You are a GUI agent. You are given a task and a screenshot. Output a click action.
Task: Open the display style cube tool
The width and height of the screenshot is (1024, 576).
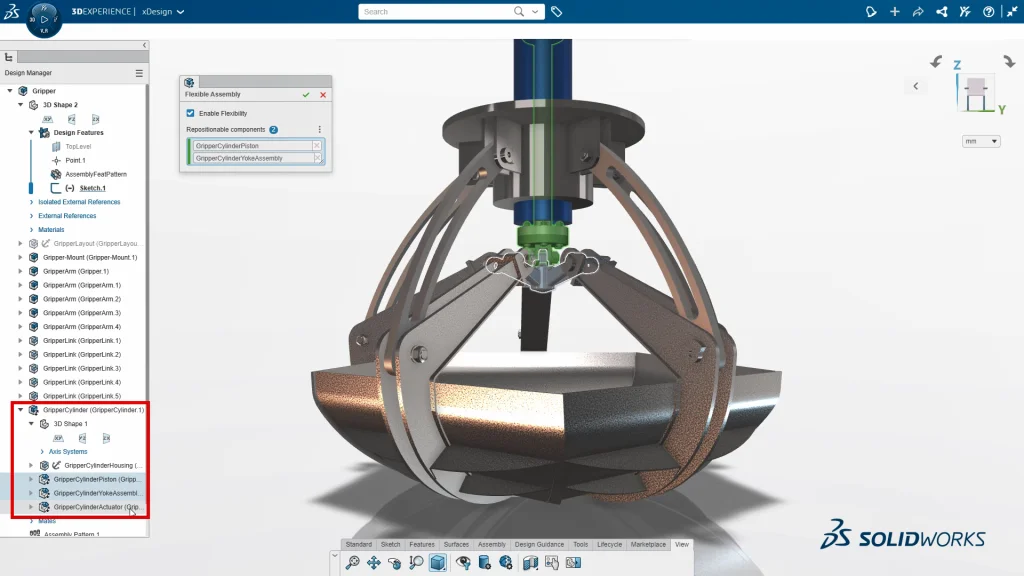tap(438, 562)
